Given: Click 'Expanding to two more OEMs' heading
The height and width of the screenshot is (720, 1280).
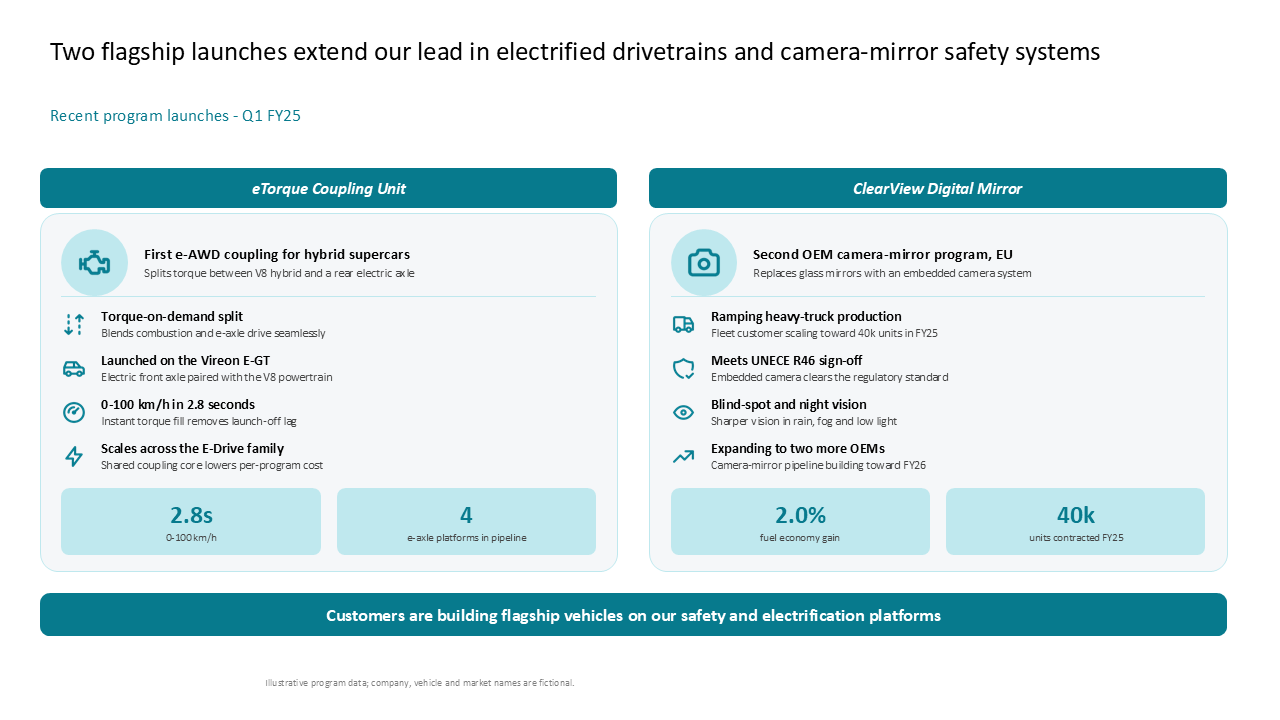Looking at the screenshot, I should [x=798, y=448].
